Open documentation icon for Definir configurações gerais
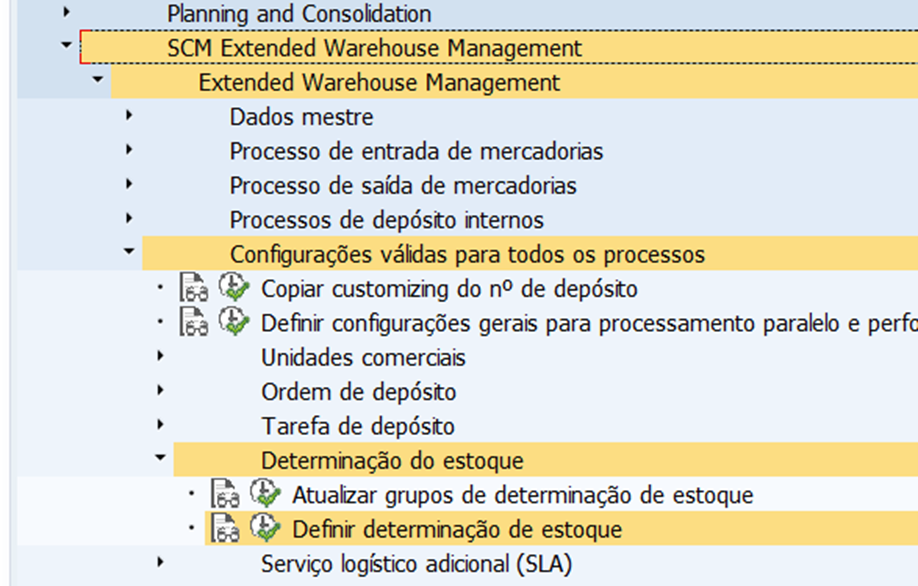The width and height of the screenshot is (918, 586). coord(194,323)
